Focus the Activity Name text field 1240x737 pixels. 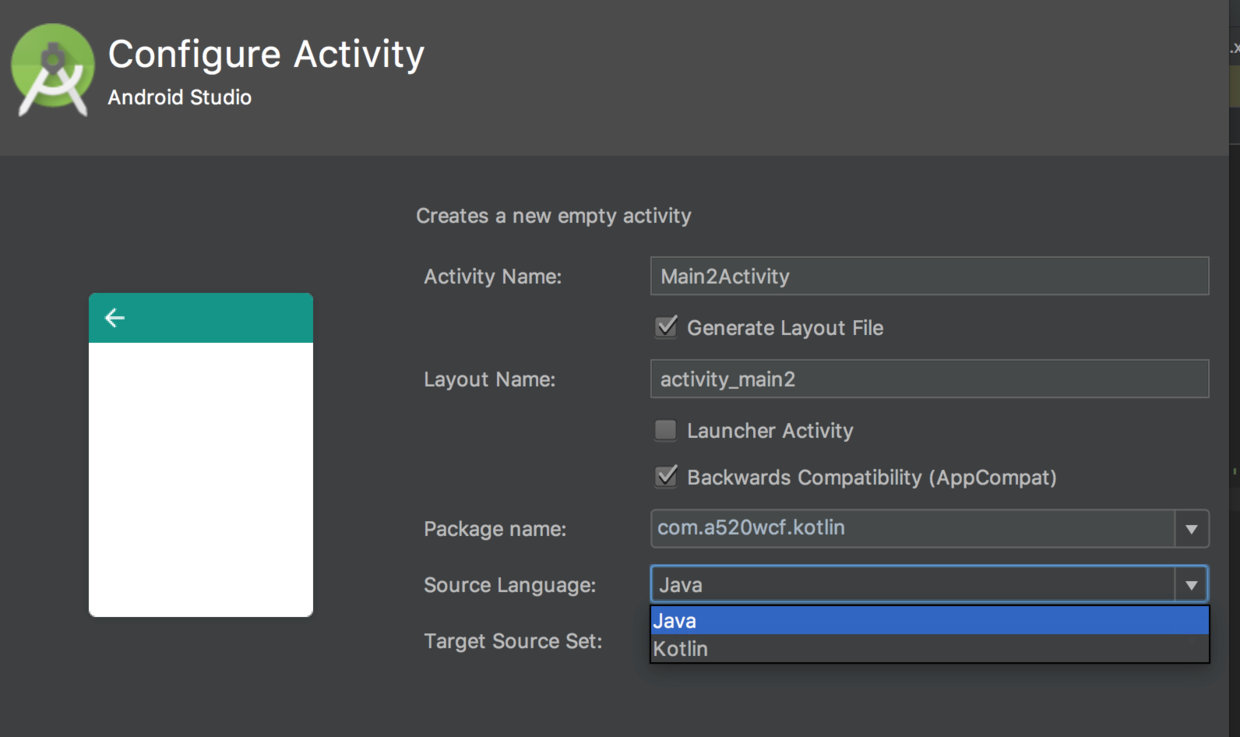pyautogui.click(x=928, y=276)
